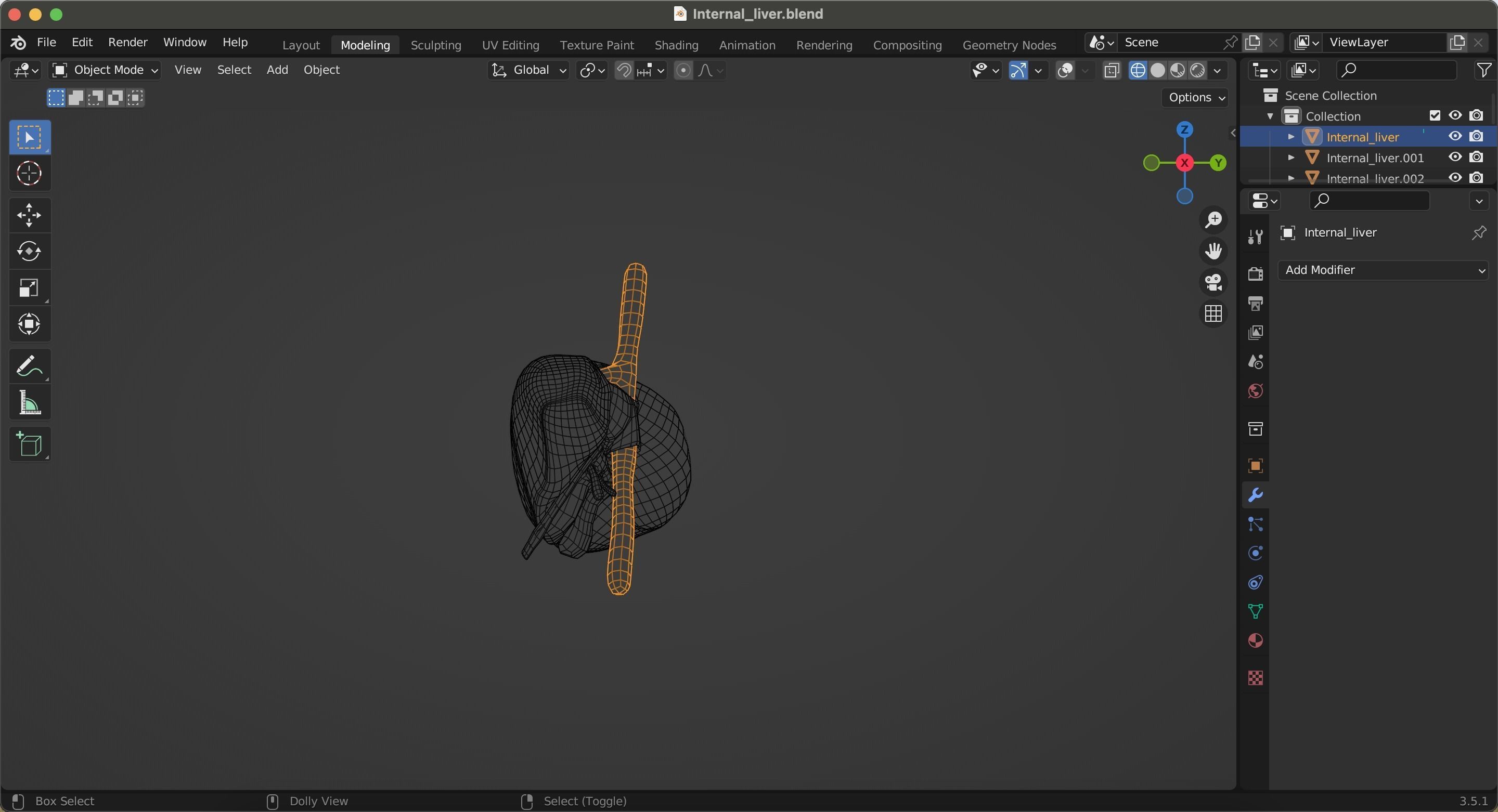Disable Collection in renders camera icon
1498x812 pixels.
click(x=1476, y=116)
